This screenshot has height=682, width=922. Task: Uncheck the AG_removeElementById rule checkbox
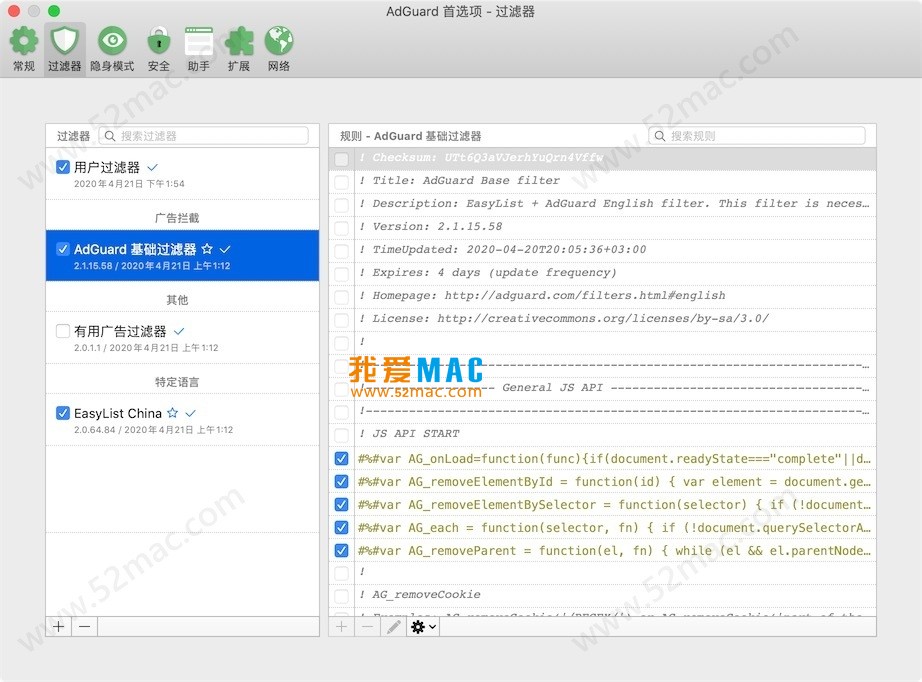[x=341, y=482]
